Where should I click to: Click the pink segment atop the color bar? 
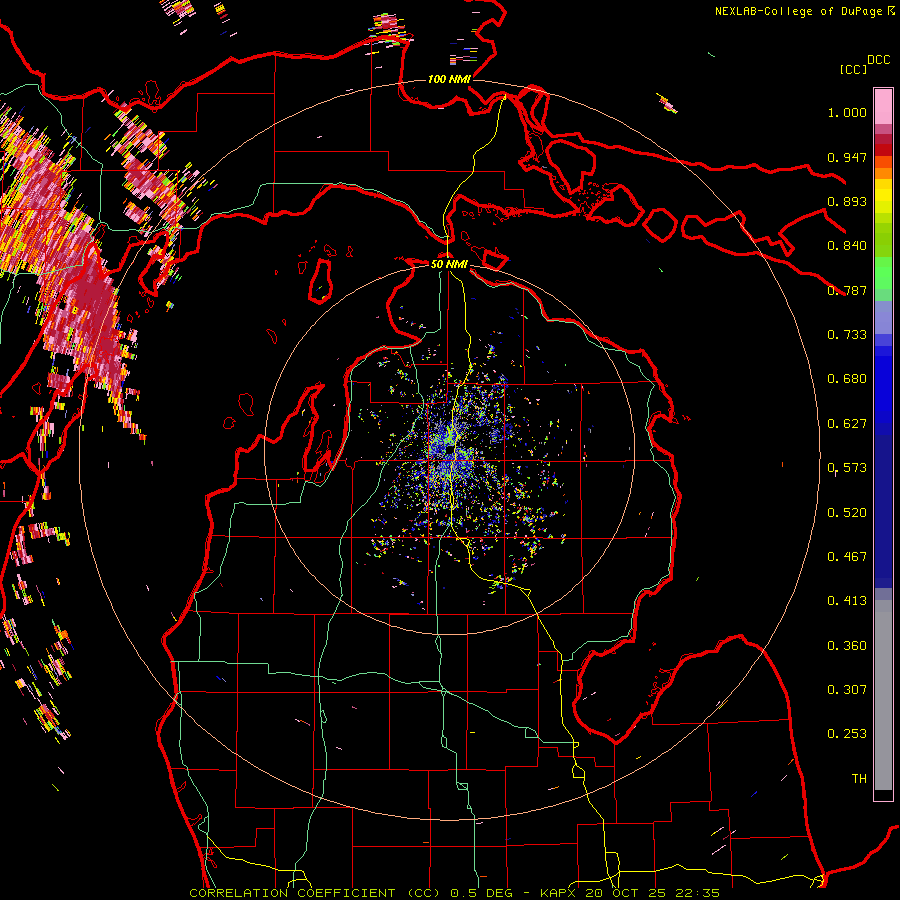pyautogui.click(x=883, y=106)
